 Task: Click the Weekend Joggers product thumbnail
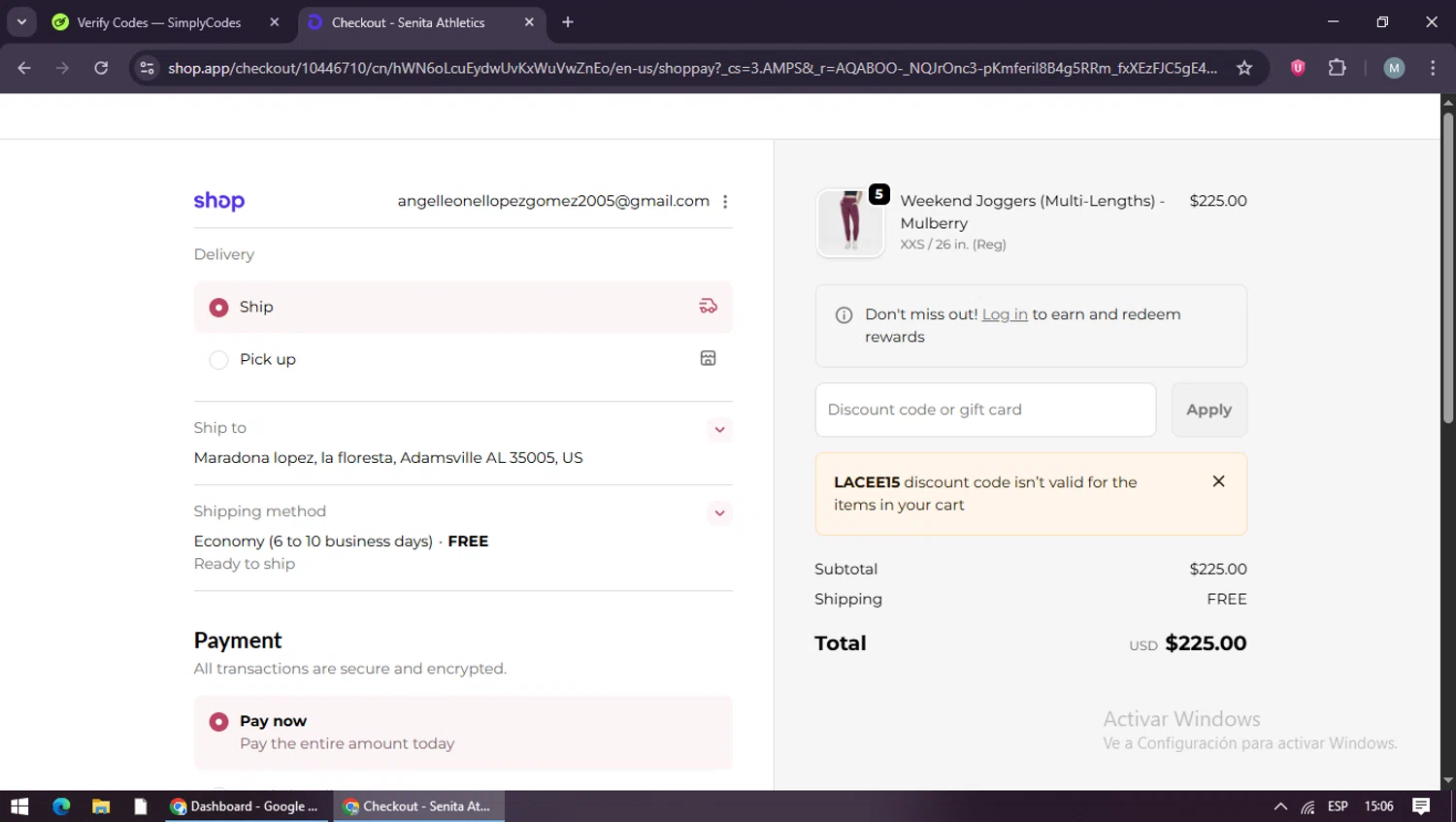coord(850,222)
